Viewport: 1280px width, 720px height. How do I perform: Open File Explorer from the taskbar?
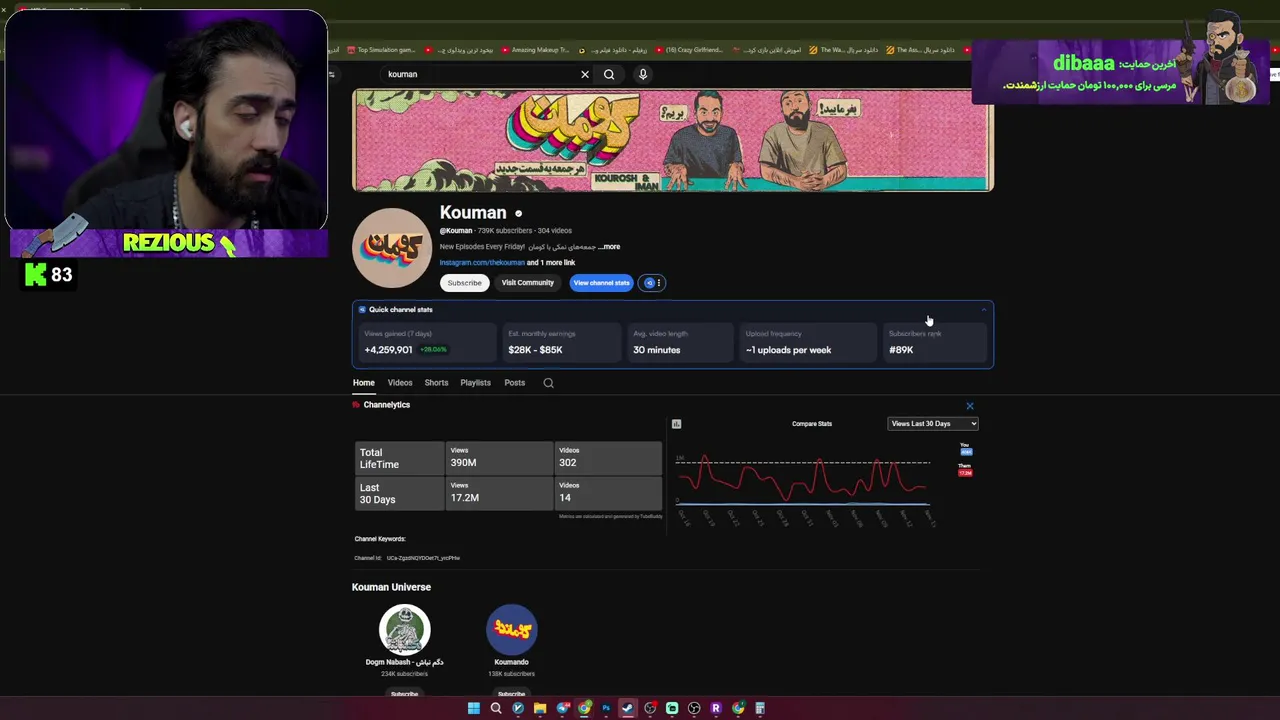(540, 708)
